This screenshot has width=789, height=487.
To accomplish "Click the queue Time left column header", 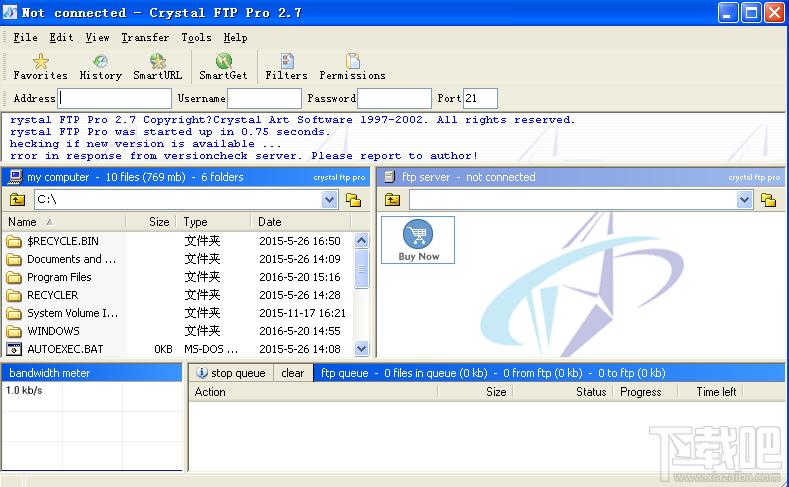I will point(711,392).
